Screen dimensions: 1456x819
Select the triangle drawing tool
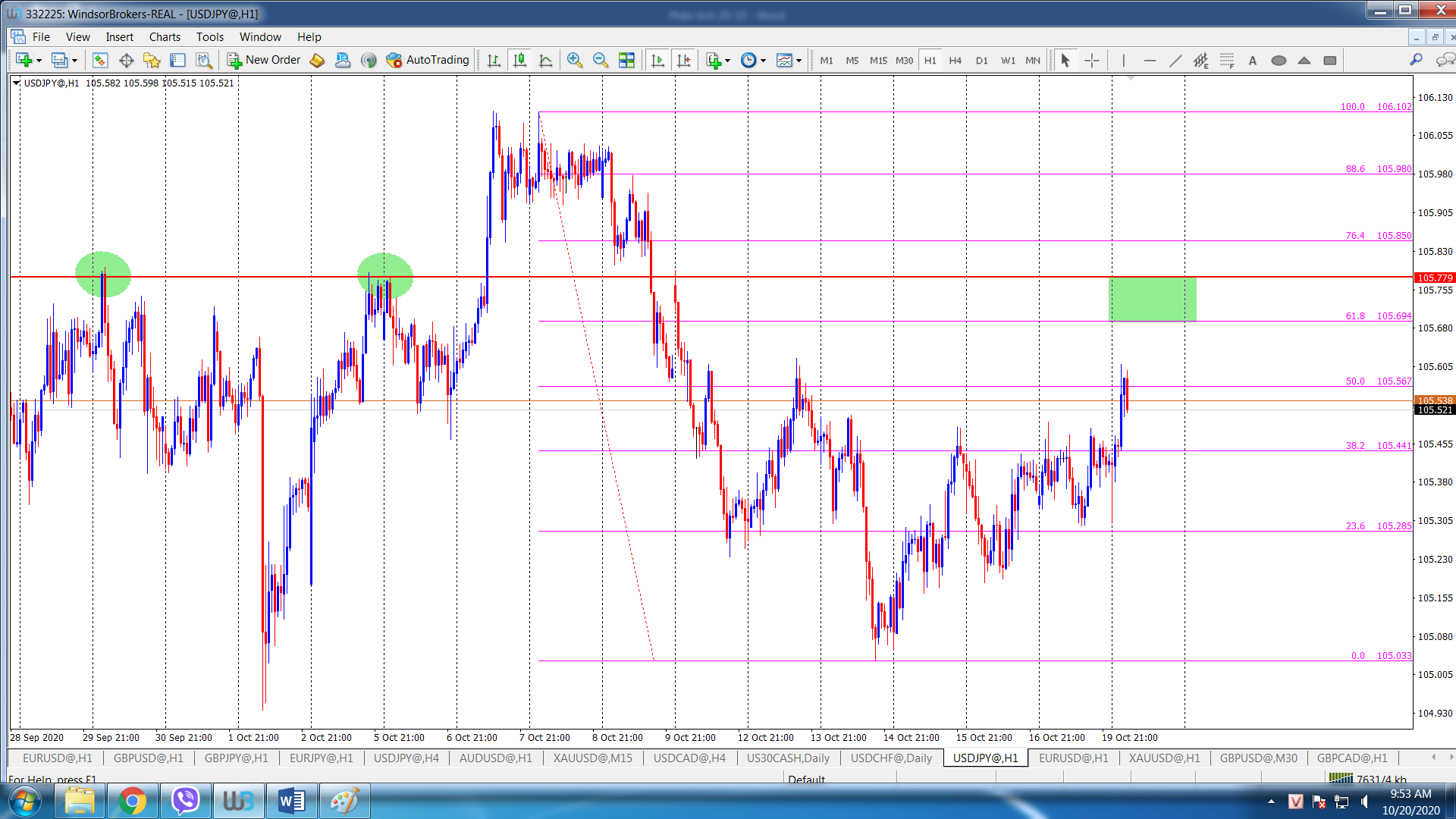(1304, 60)
